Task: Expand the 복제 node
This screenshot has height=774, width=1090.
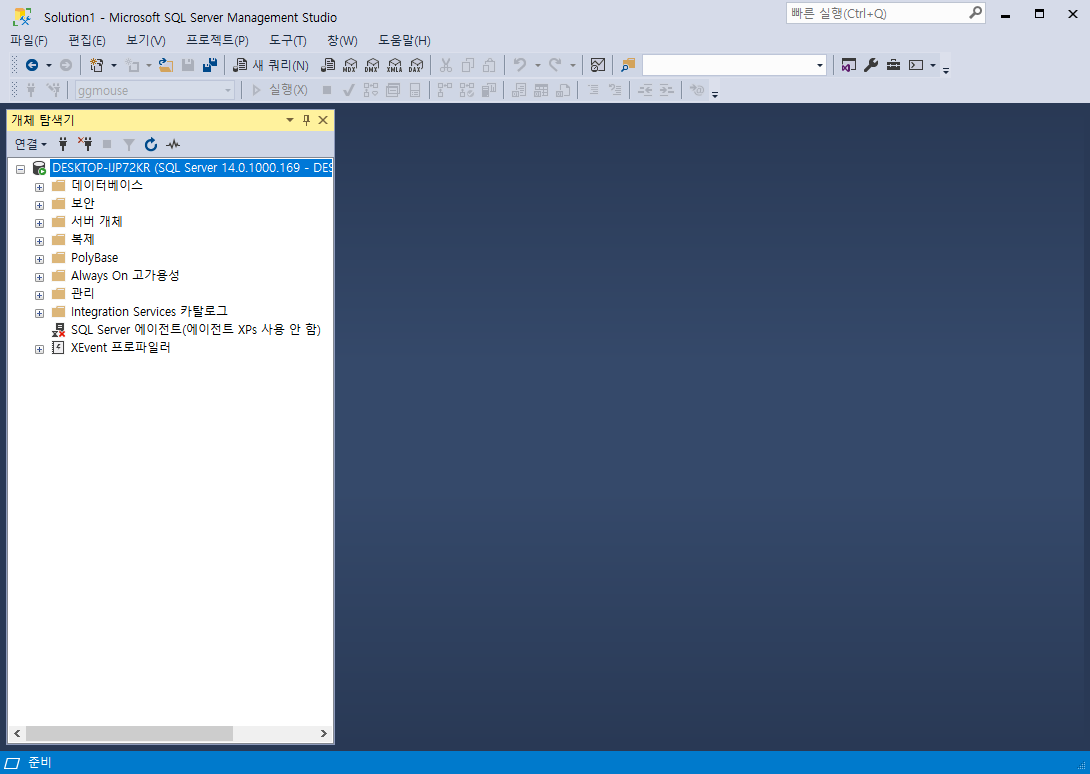Action: coord(40,241)
